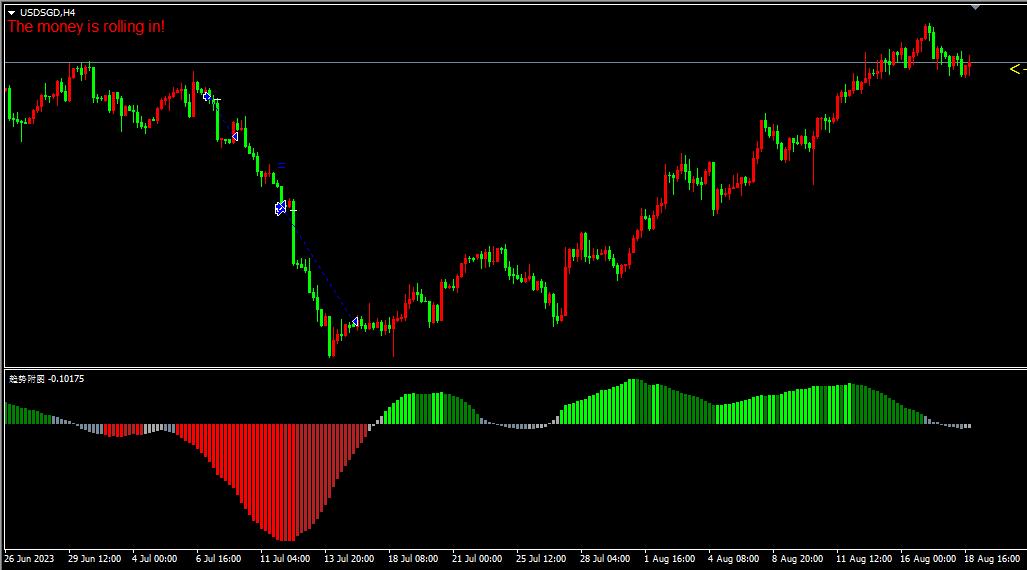Click the 29 Jun 12:00 time label
This screenshot has width=1027, height=570.
tap(94, 559)
